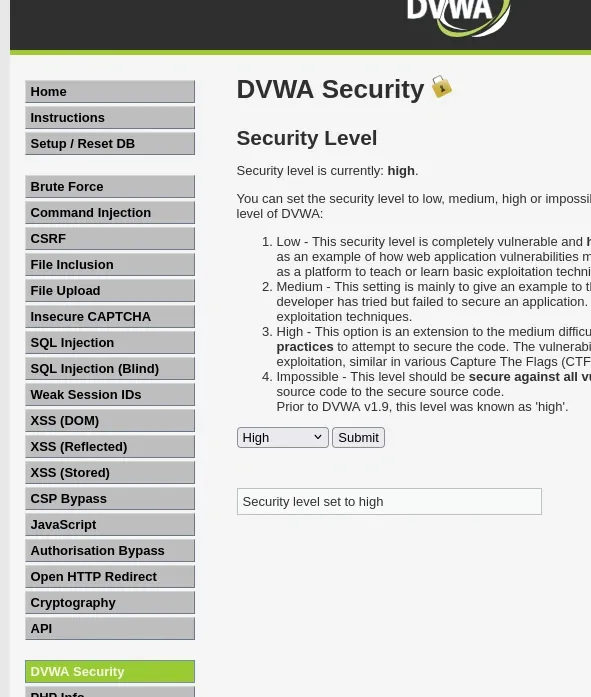Open the CSP Bypass page
This screenshot has width=591, height=697.
(110, 499)
